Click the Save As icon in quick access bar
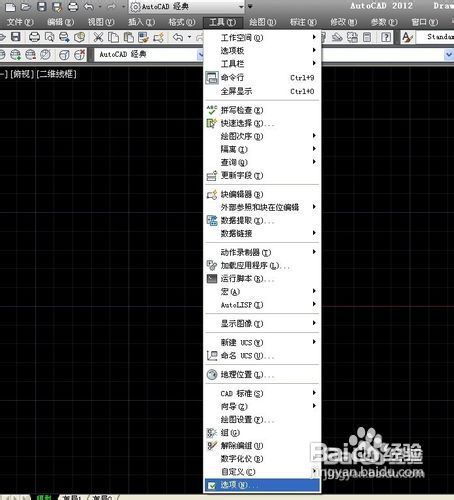The width and height of the screenshot is (454, 500). click(57, 7)
